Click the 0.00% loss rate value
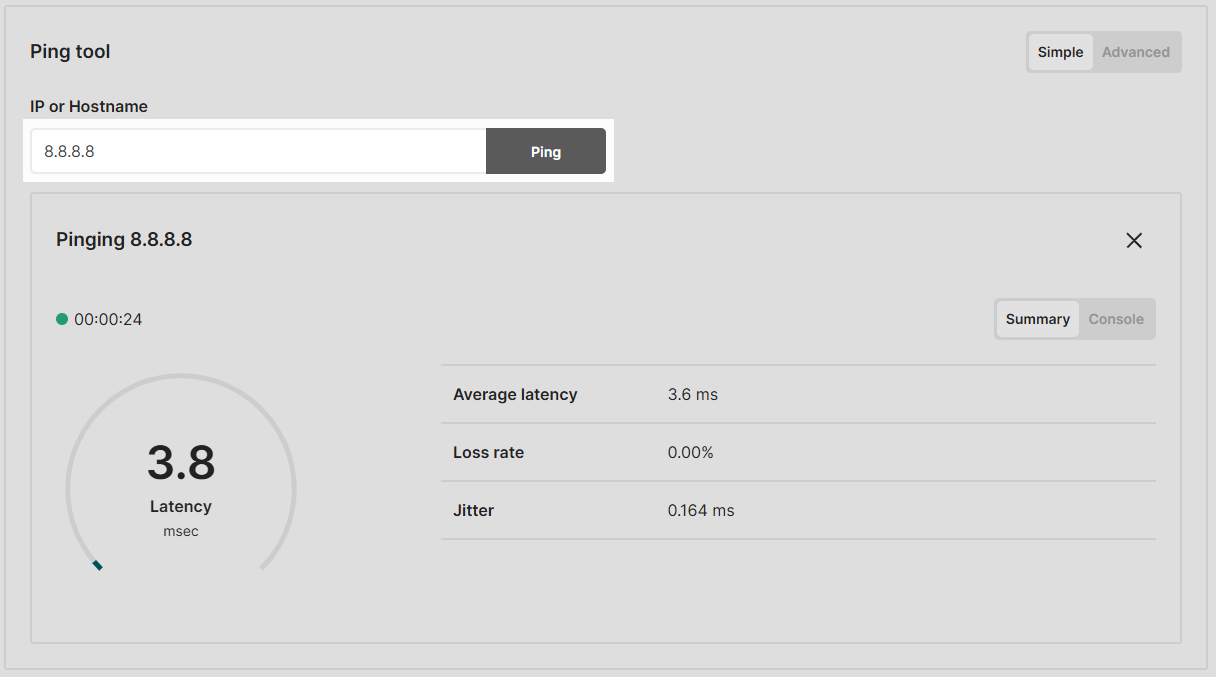This screenshot has height=677, width=1216. click(x=690, y=452)
